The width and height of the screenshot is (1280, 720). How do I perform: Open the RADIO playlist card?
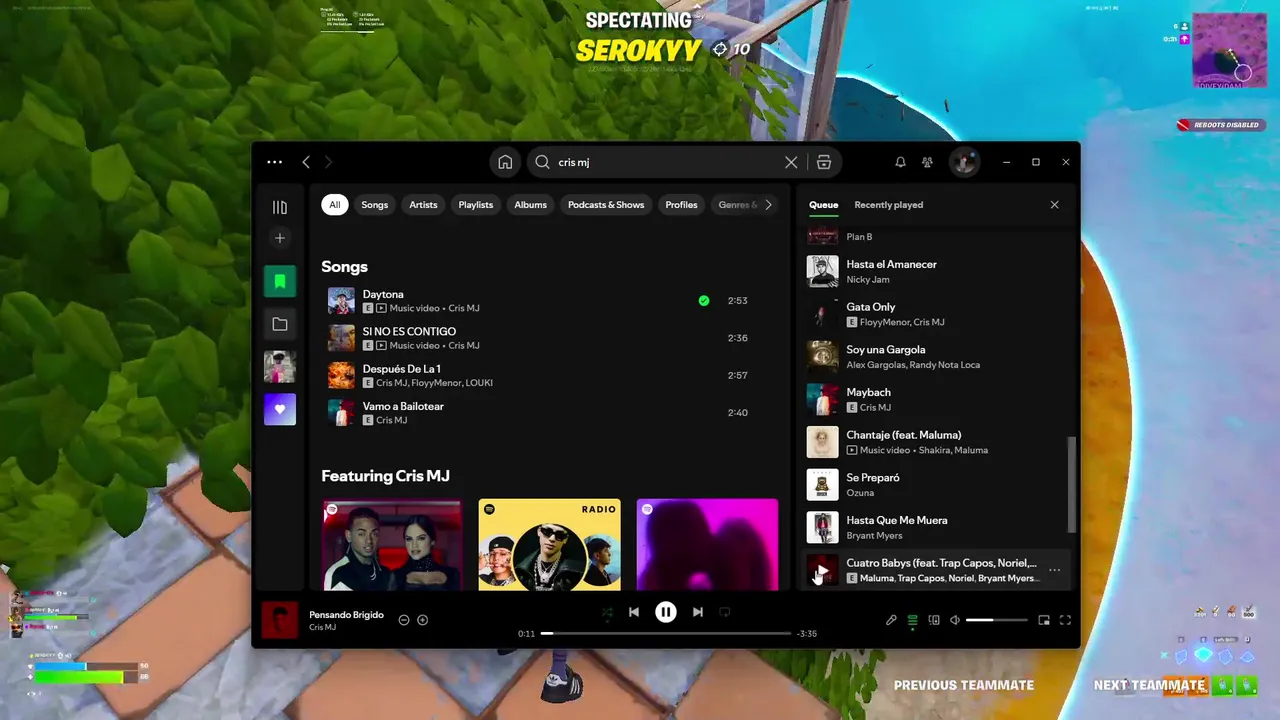point(549,545)
